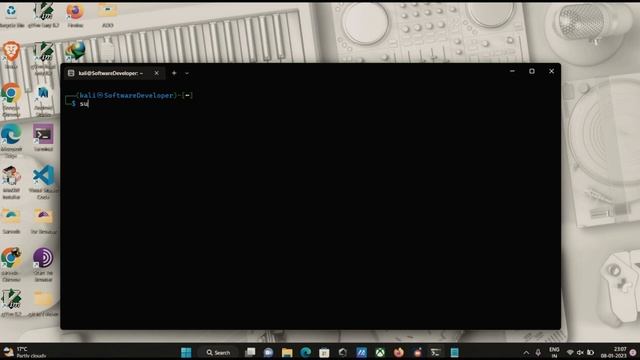Viewport: 640px width, 360px height.
Task: Switch to the Terminal taskbar icon
Action: coord(436,352)
